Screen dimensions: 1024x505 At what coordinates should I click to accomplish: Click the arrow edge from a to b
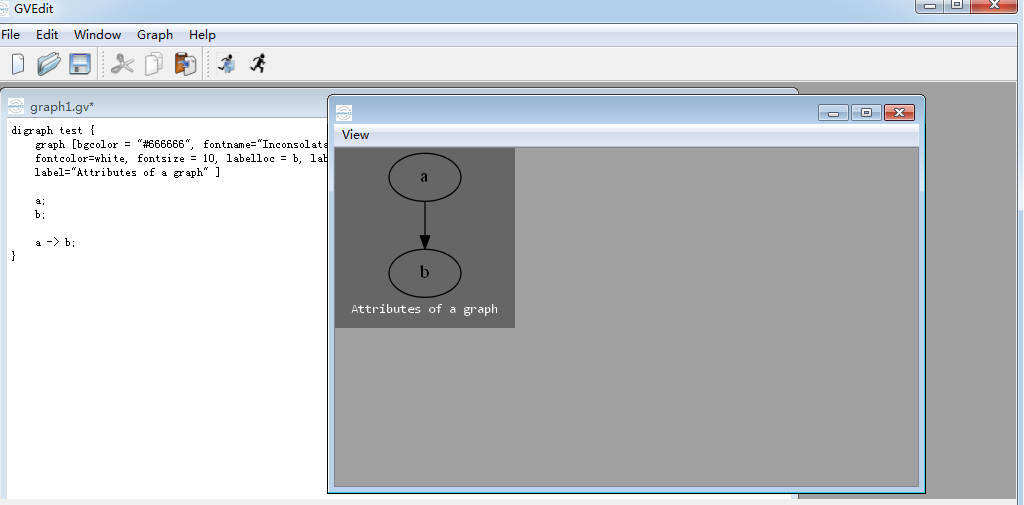425,225
